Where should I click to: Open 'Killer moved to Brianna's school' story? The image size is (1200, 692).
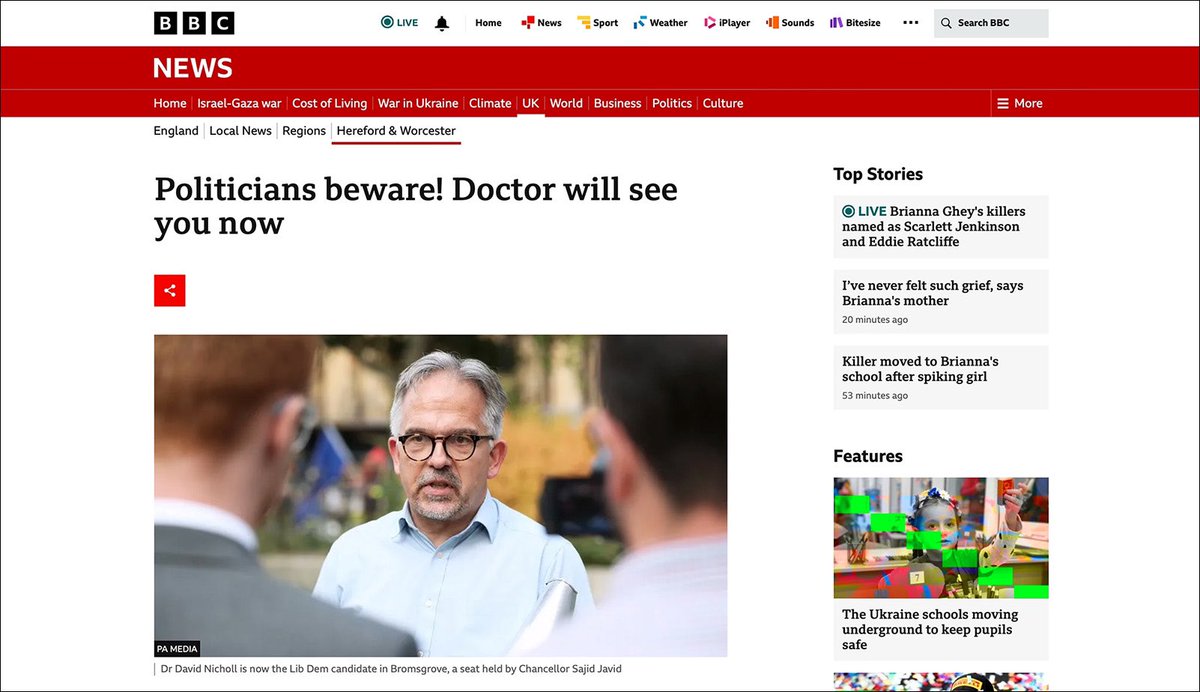[941, 377]
